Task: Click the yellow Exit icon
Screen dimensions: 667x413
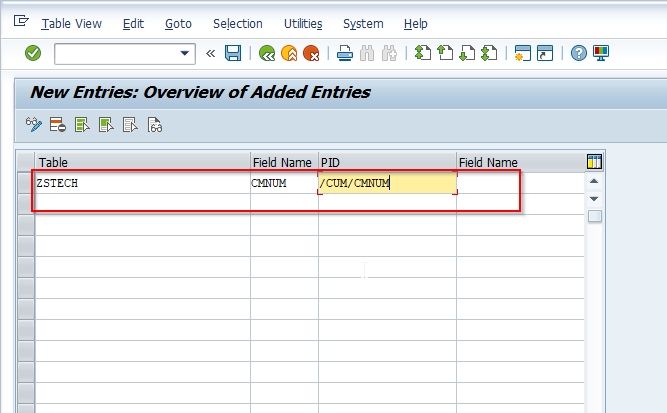Action: [289, 54]
